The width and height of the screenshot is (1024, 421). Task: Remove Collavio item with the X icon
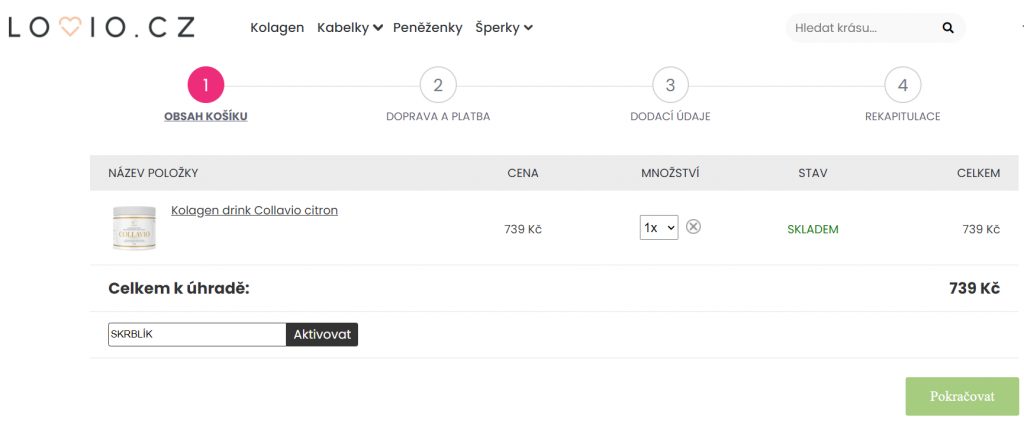click(x=694, y=226)
